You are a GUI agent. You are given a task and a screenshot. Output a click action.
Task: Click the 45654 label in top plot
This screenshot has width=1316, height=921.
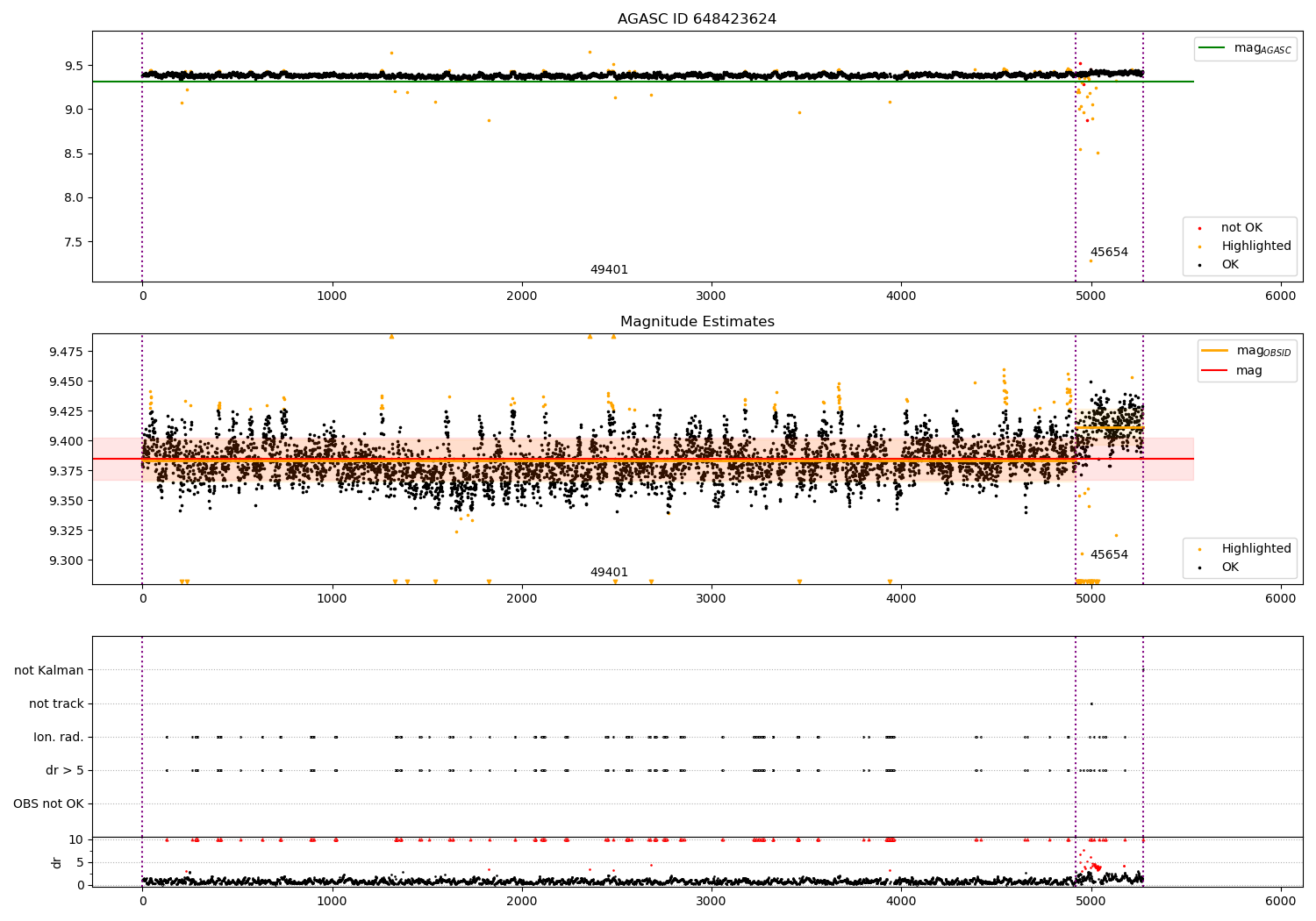[1109, 253]
